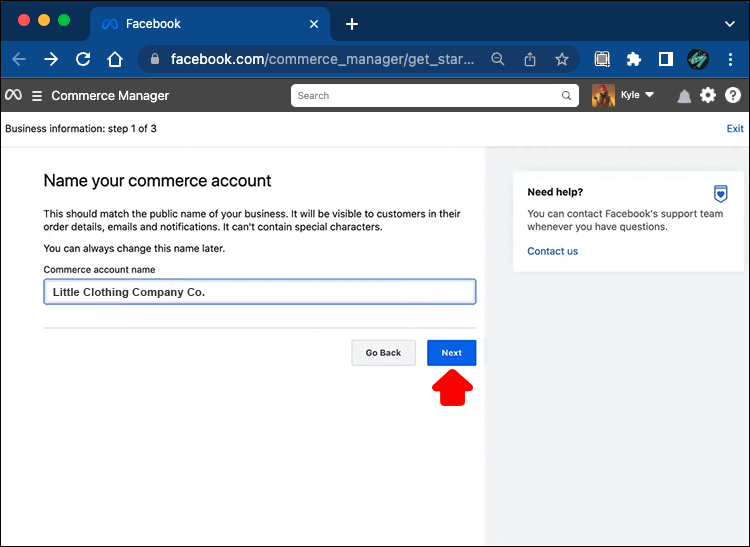The height and width of the screenshot is (547, 750).
Task: Open a new browser tab
Action: (352, 24)
